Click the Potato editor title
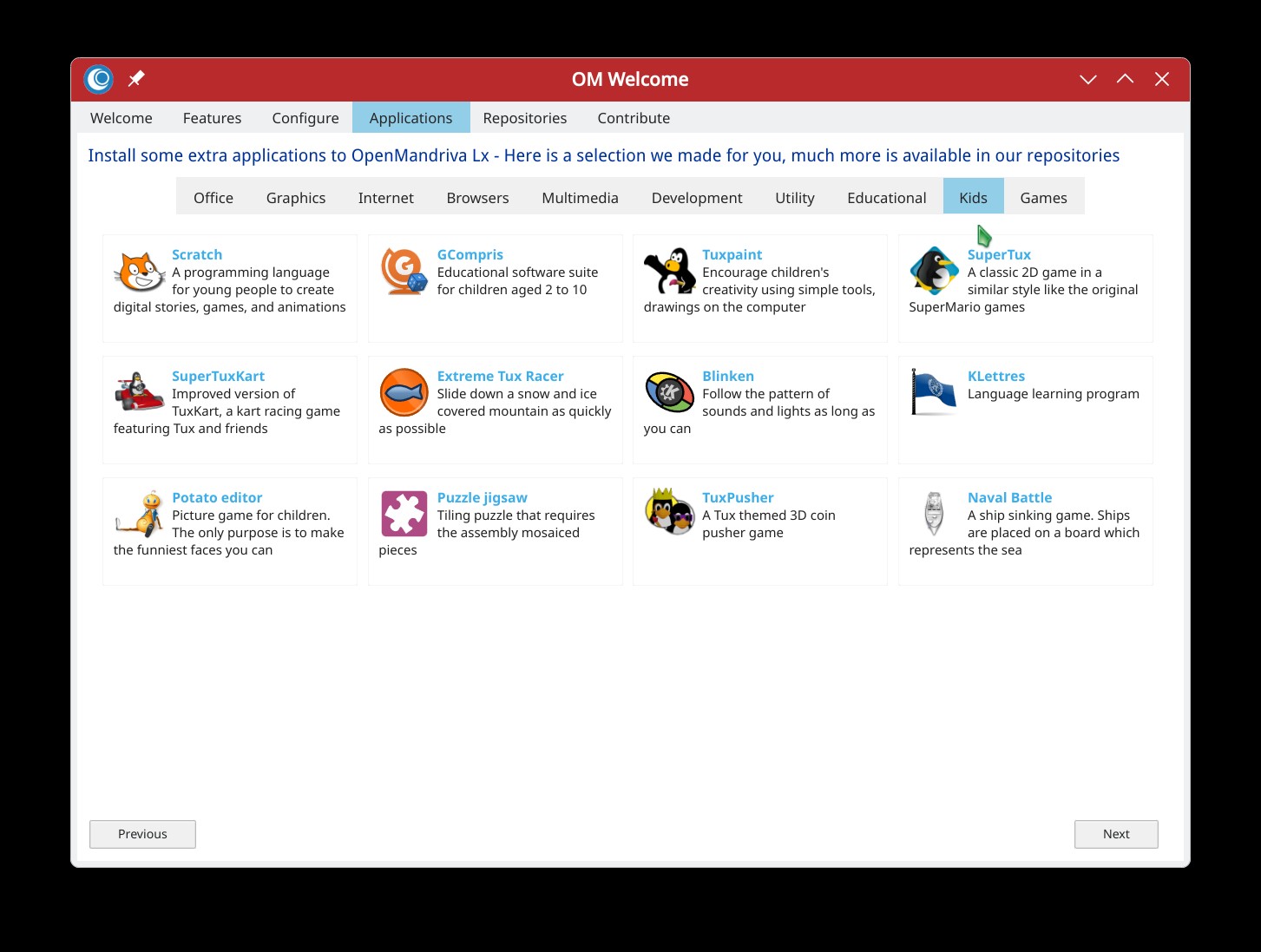The width and height of the screenshot is (1261, 952). click(217, 497)
